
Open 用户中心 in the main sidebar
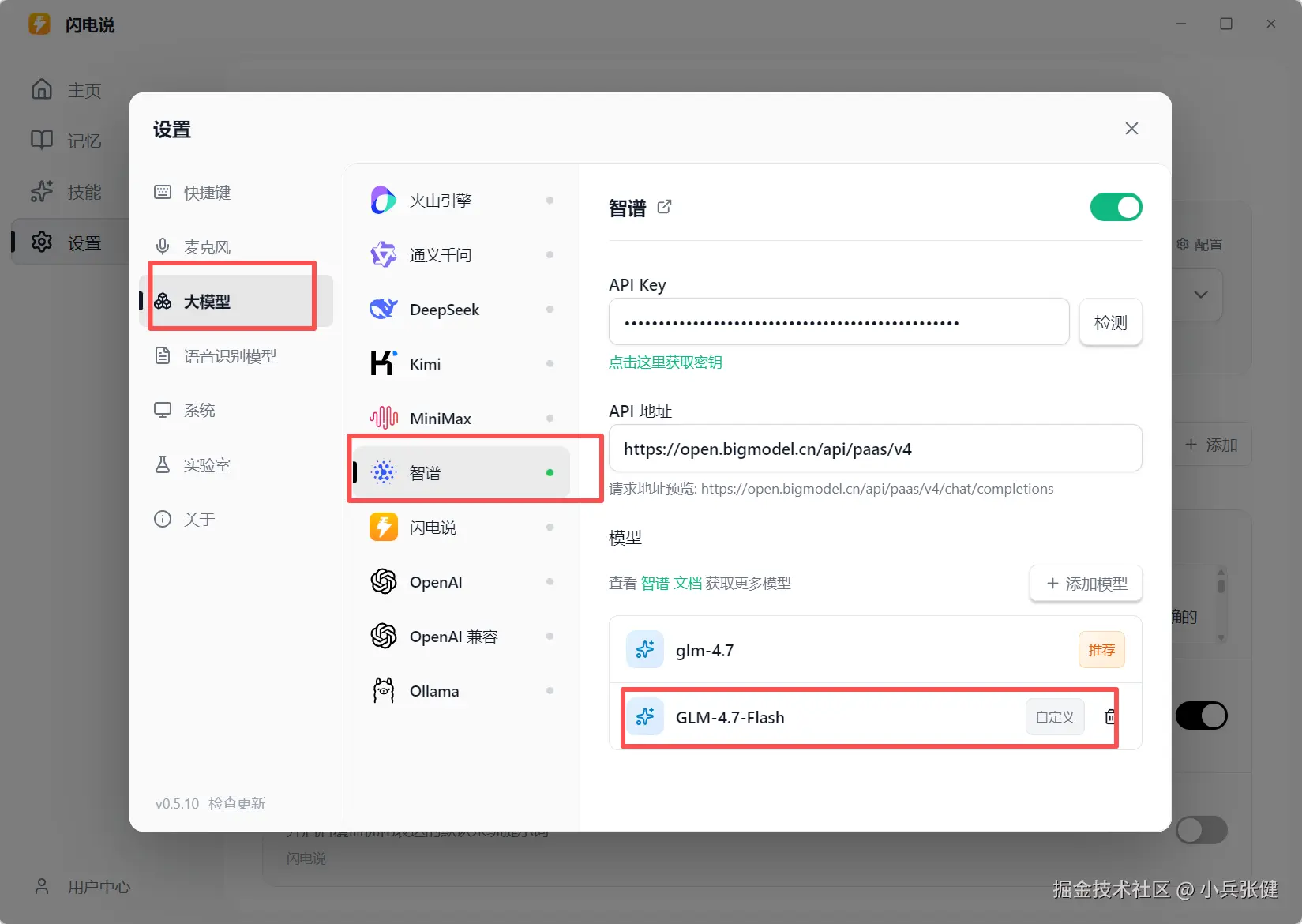[99, 886]
